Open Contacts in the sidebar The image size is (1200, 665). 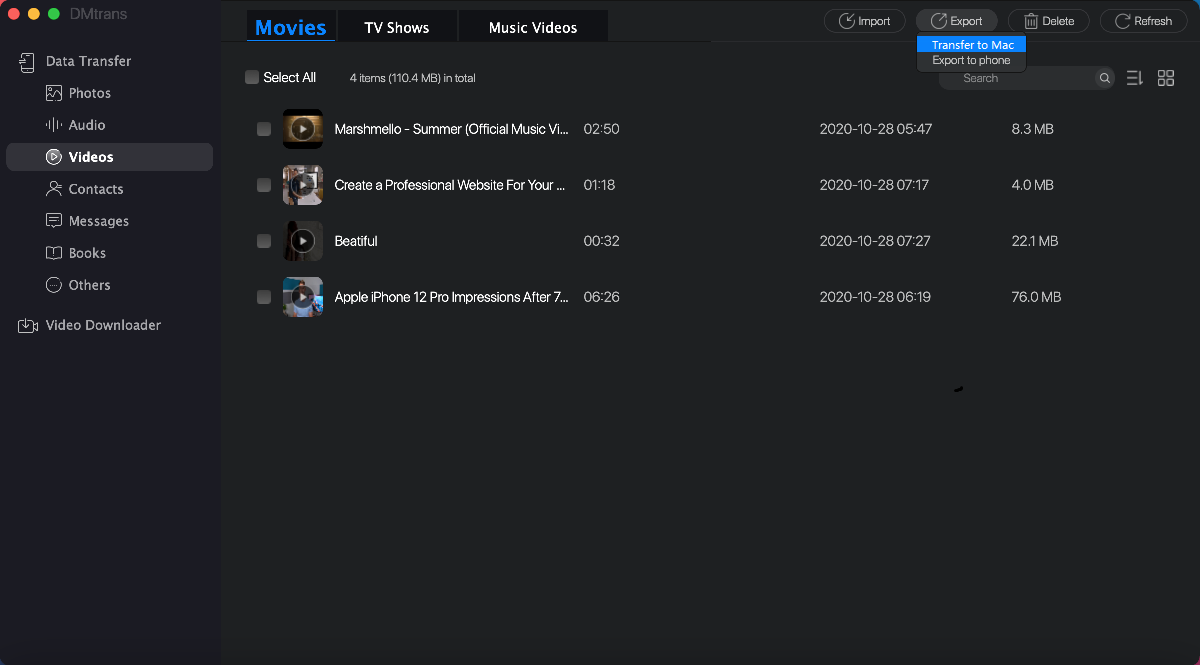[95, 189]
